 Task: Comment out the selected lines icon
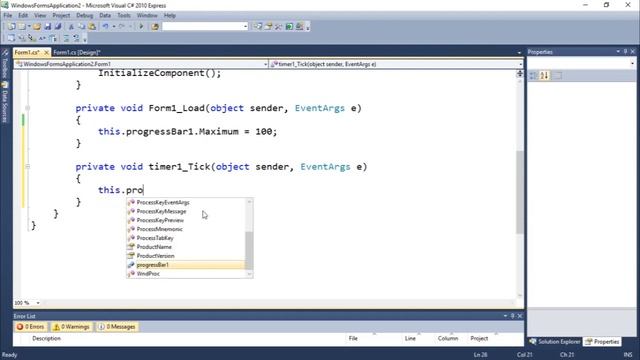point(66,38)
